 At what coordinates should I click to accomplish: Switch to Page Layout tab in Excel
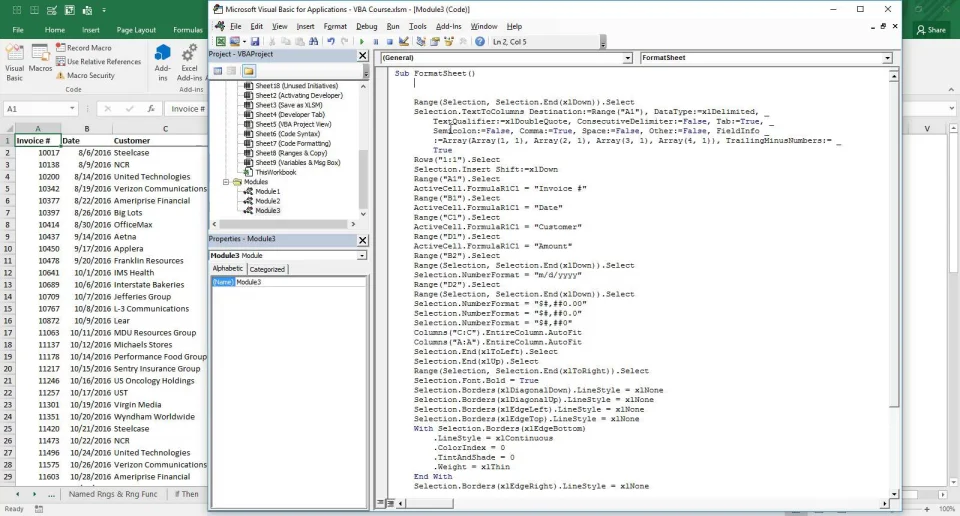coord(136,29)
